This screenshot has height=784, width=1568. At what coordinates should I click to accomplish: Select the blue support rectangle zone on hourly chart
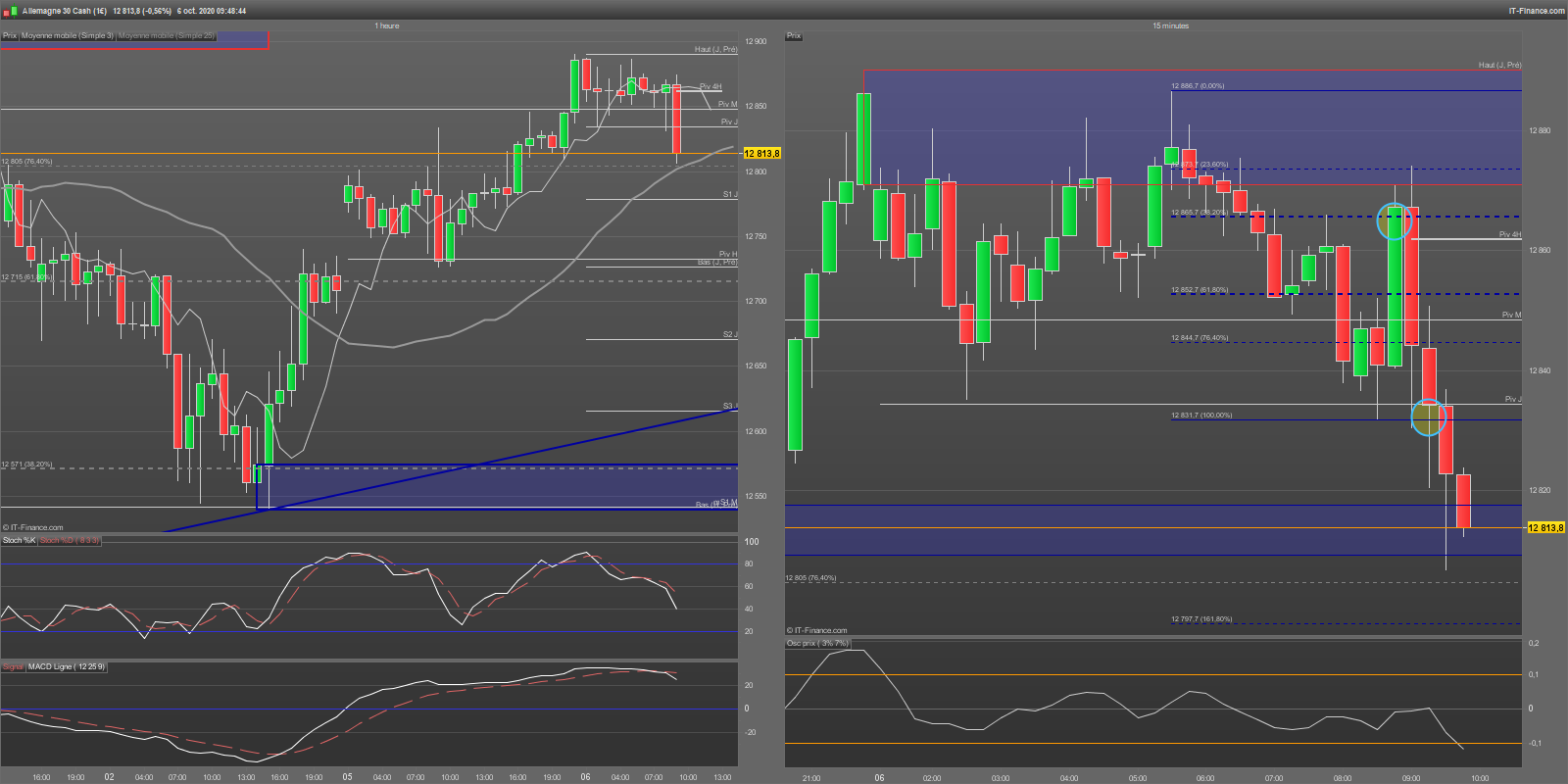[497, 486]
